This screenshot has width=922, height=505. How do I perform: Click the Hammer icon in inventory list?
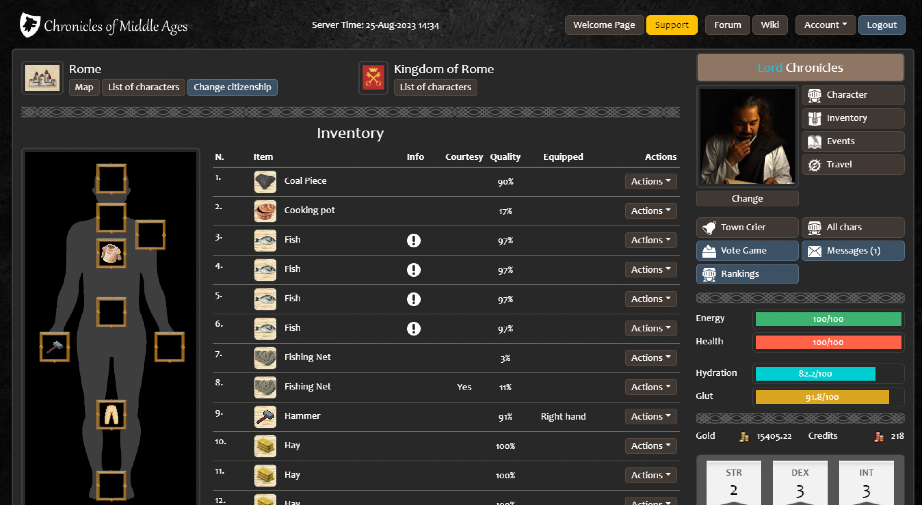click(265, 417)
